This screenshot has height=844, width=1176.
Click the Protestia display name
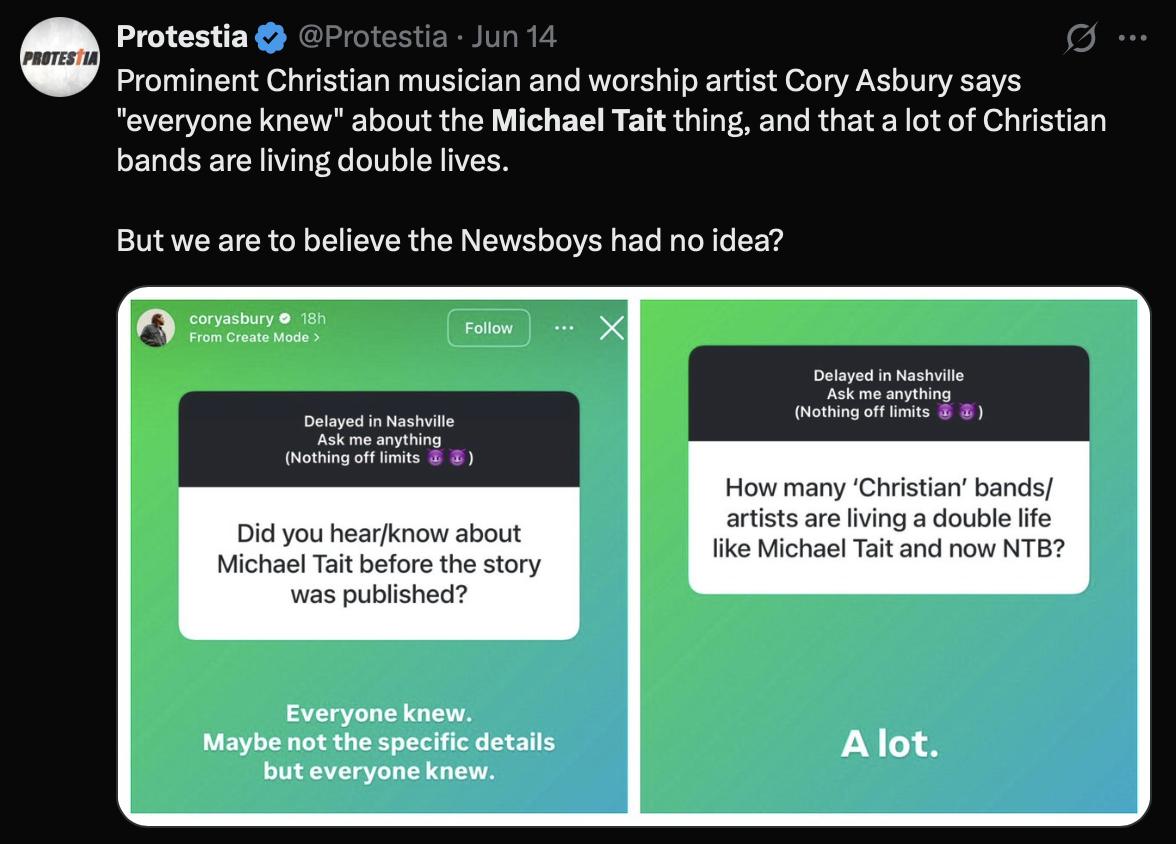coord(182,37)
